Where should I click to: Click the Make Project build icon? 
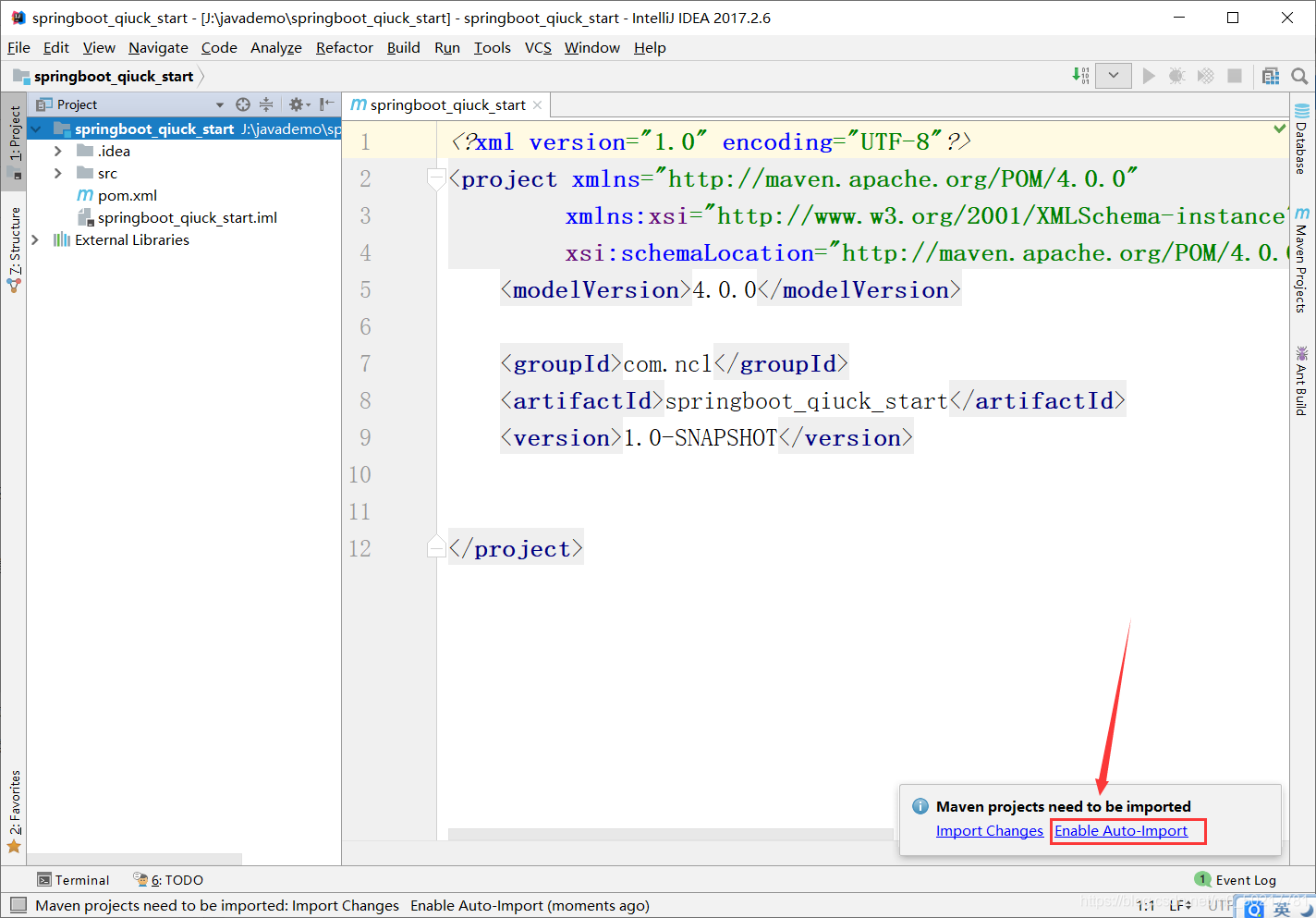point(1080,75)
